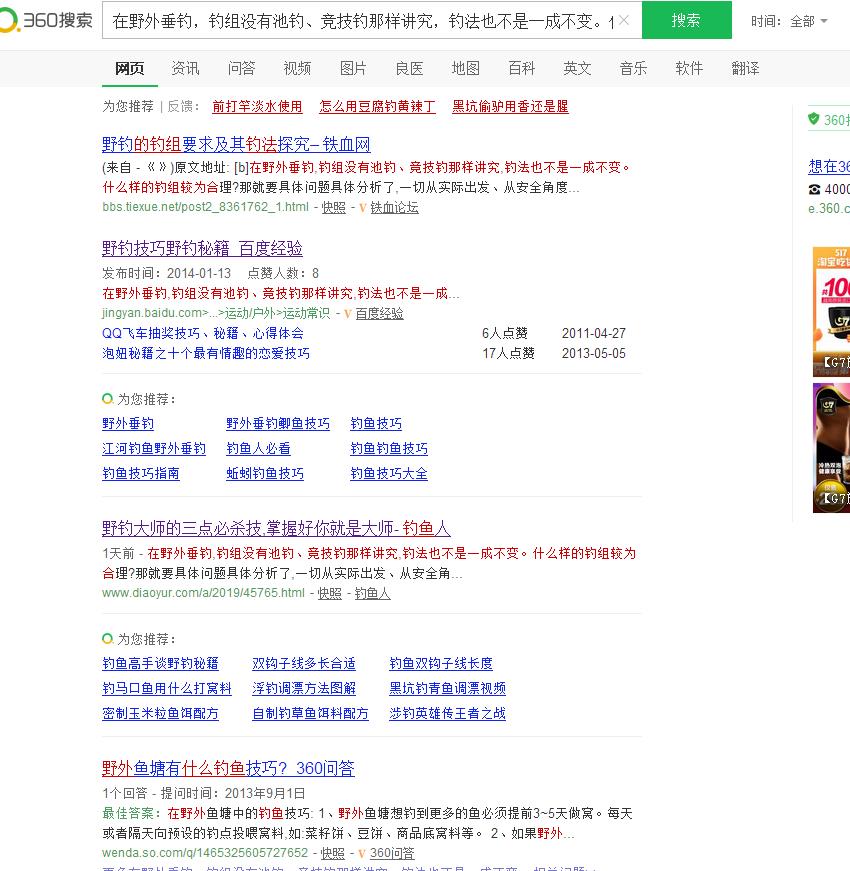This screenshot has height=871, width=850.
Task: Open the top G7 coffee ad image
Action: (x=832, y=312)
